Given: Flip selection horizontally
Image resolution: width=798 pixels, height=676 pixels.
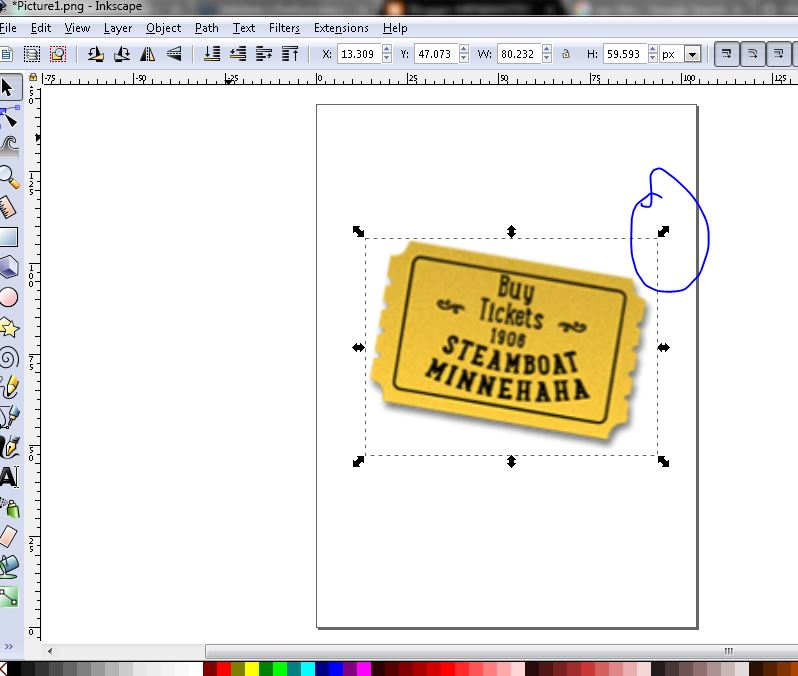Looking at the screenshot, I should [148, 54].
